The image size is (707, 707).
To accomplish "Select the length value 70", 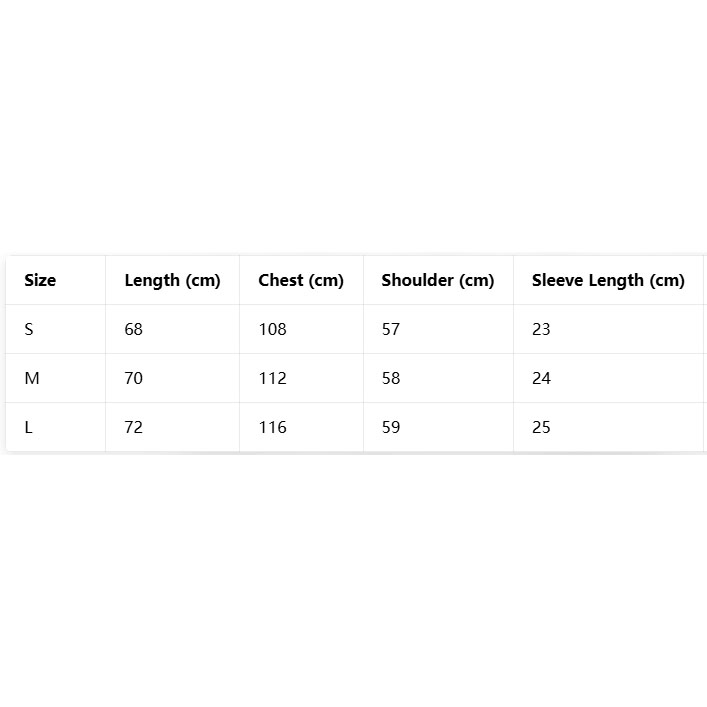I will 134,378.
